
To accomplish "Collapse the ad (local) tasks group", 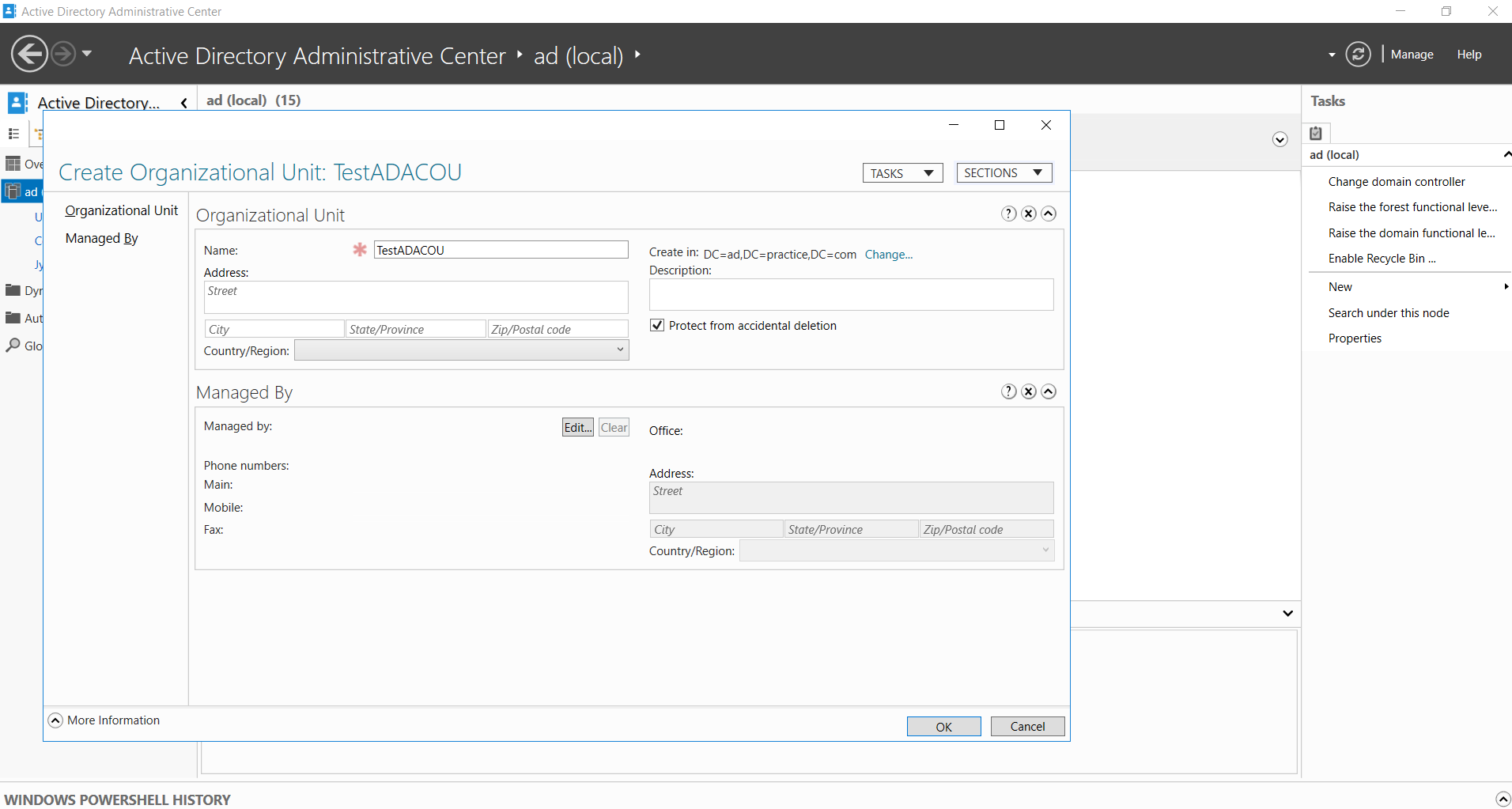I will pyautogui.click(x=1506, y=154).
